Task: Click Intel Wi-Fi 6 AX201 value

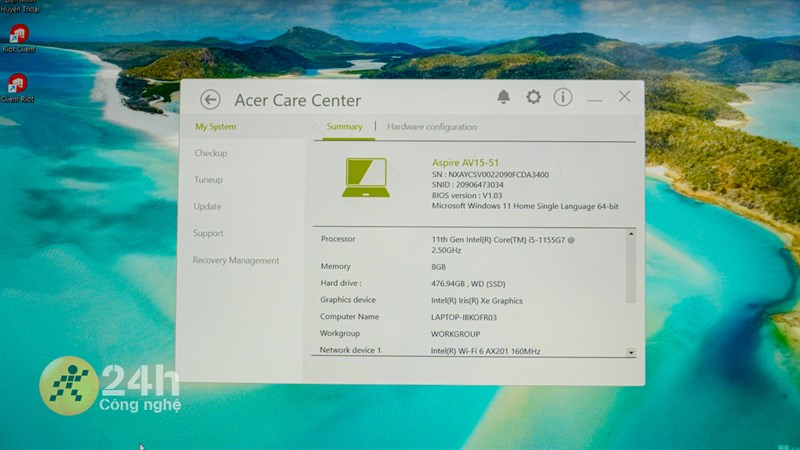Action: pos(485,351)
